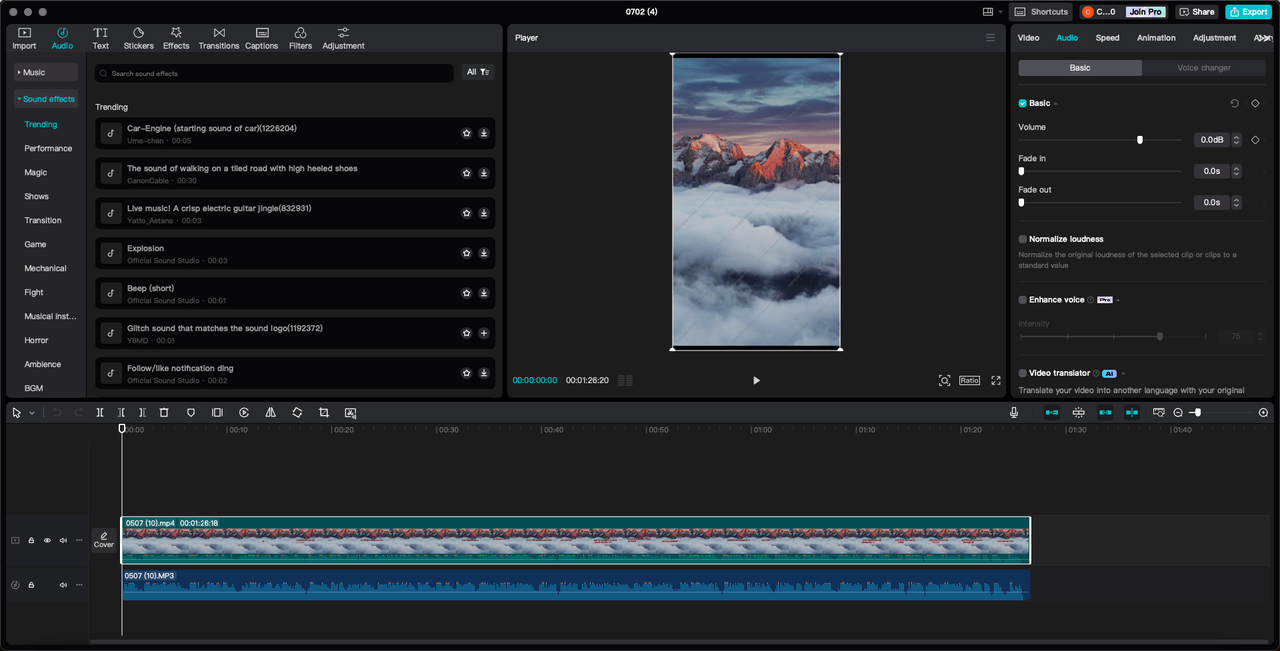
Task: Click the microphone Record voiceover icon
Action: (x=1014, y=412)
